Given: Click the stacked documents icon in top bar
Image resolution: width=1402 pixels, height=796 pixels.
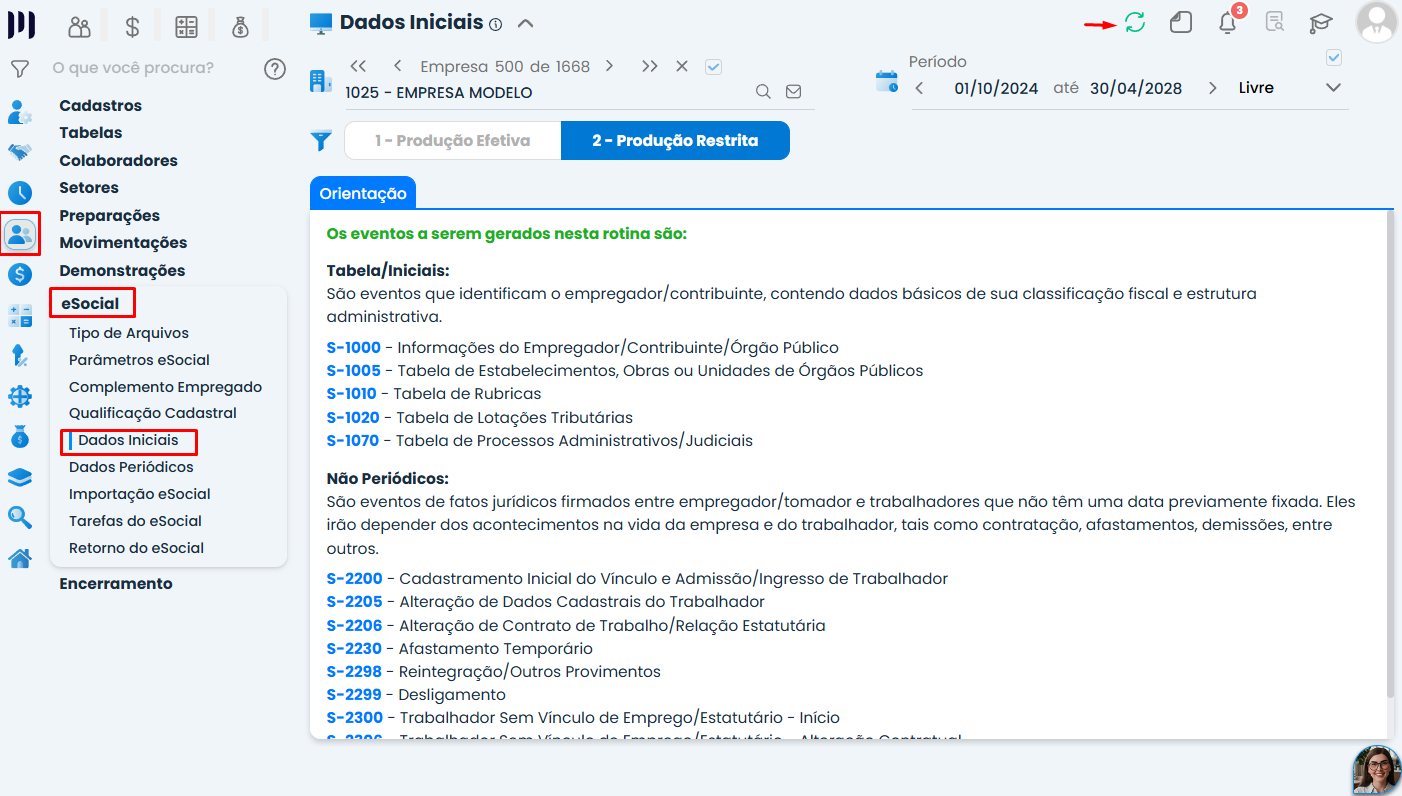Looking at the screenshot, I should (x=1181, y=22).
